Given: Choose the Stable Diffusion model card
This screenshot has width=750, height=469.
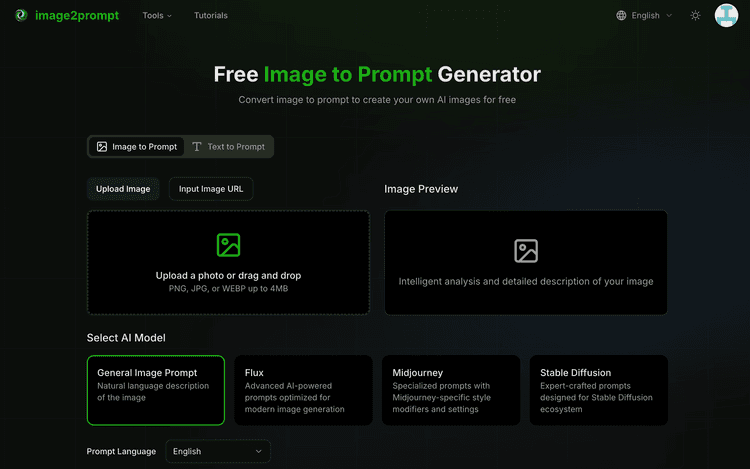Looking at the screenshot, I should pos(598,390).
